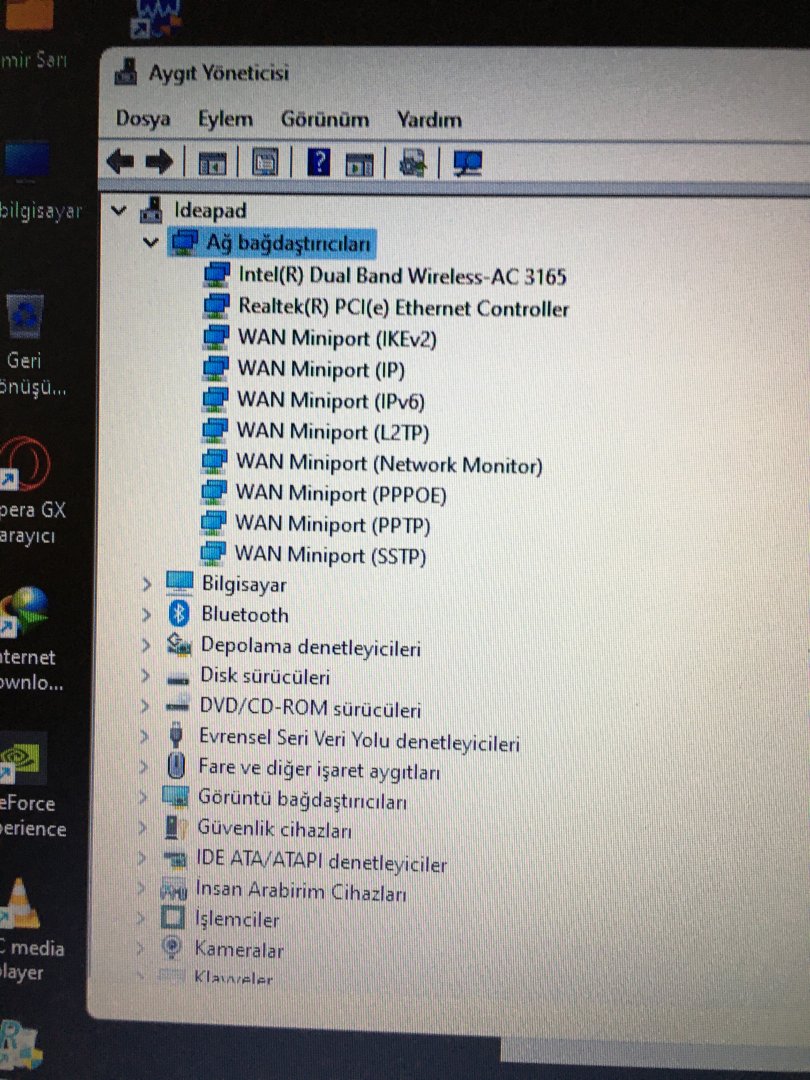Viewport: 810px width, 1080px height.
Task: Select the İşlemciler category label
Action: 237,920
